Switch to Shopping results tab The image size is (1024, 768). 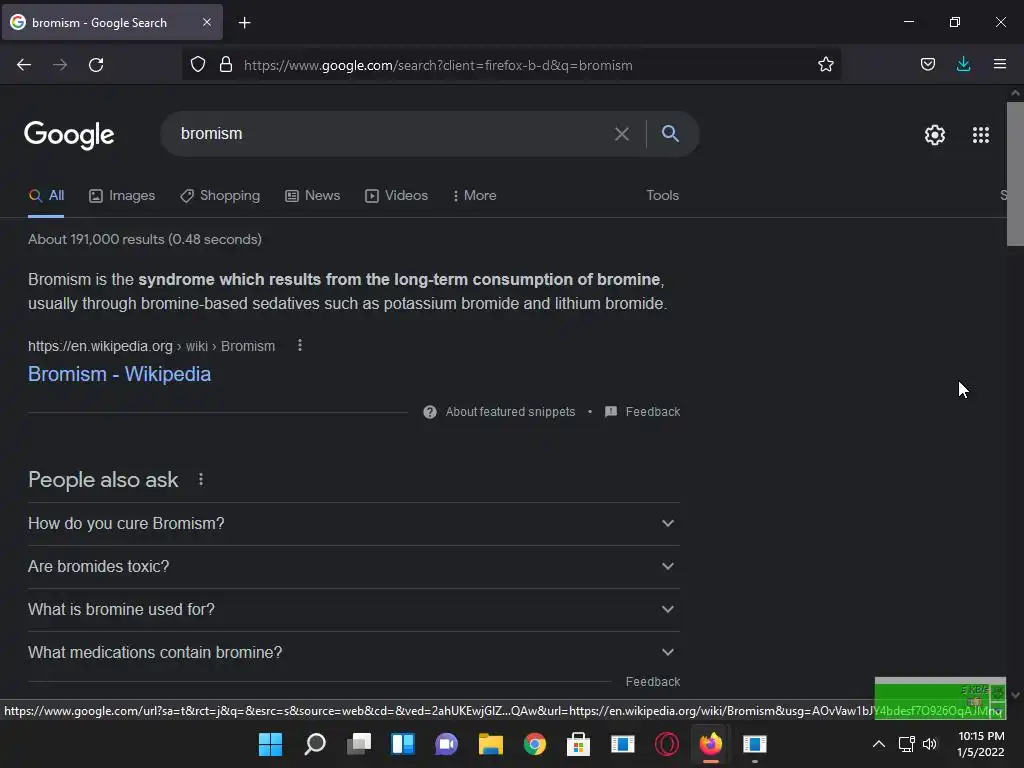tap(220, 196)
